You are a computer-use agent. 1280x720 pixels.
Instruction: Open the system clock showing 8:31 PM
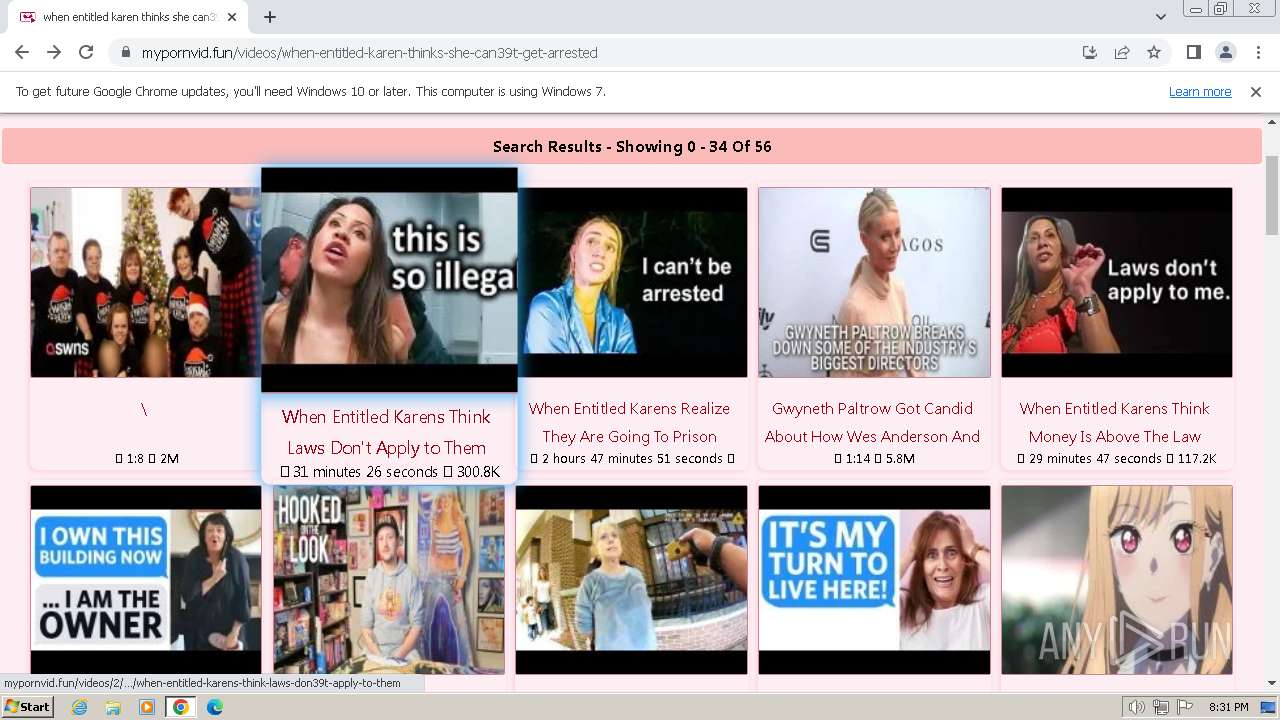coord(1228,707)
